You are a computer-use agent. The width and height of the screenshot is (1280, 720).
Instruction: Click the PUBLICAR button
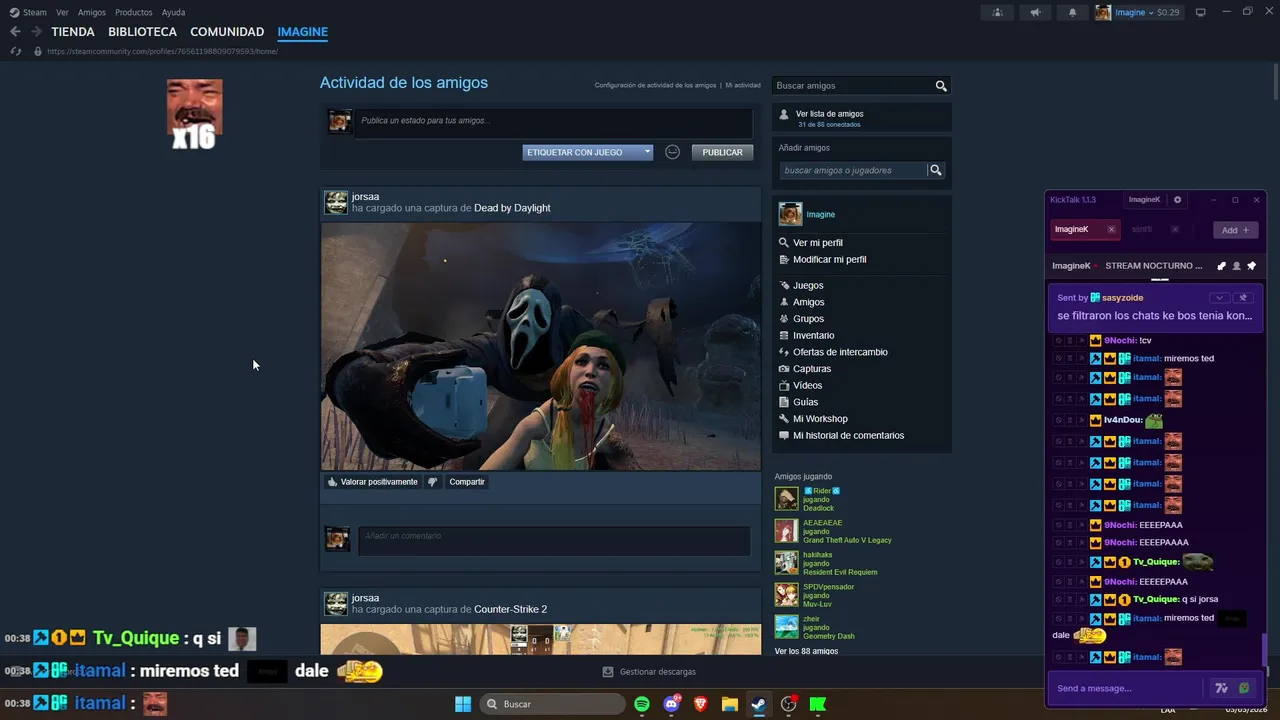(722, 152)
